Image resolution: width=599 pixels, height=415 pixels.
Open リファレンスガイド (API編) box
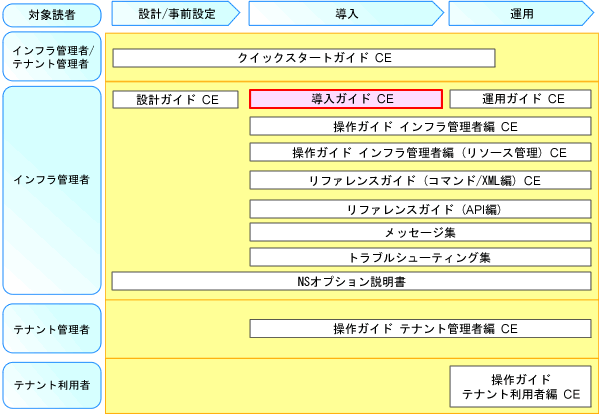(x=421, y=209)
